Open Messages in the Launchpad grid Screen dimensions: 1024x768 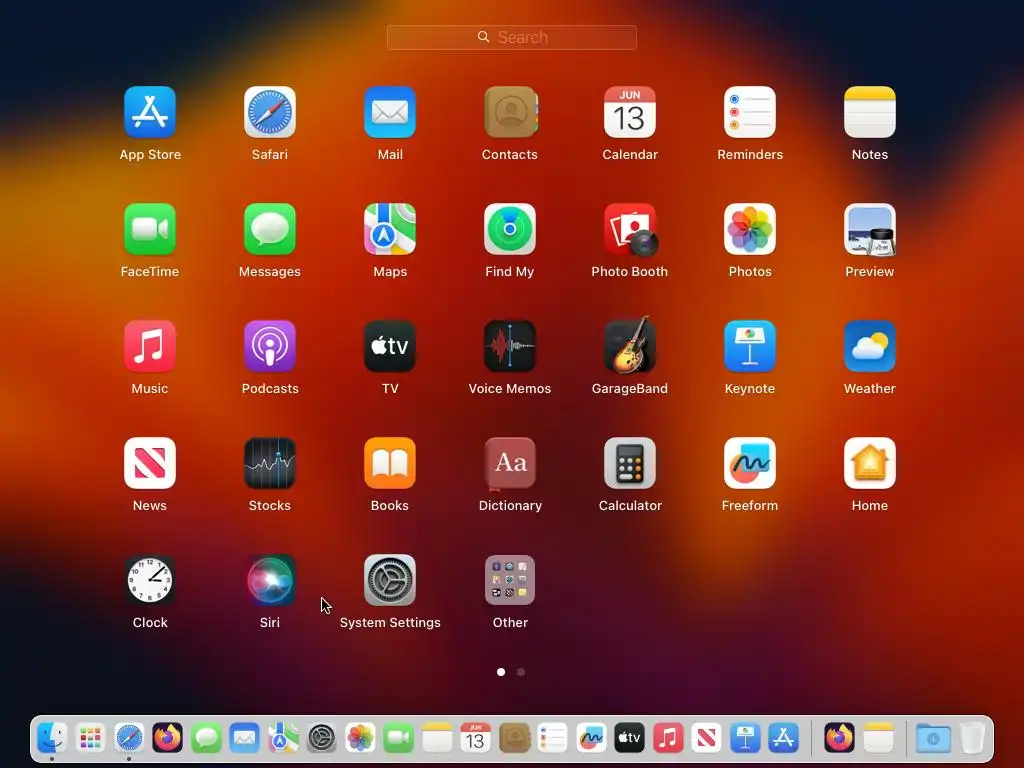pyautogui.click(x=270, y=229)
